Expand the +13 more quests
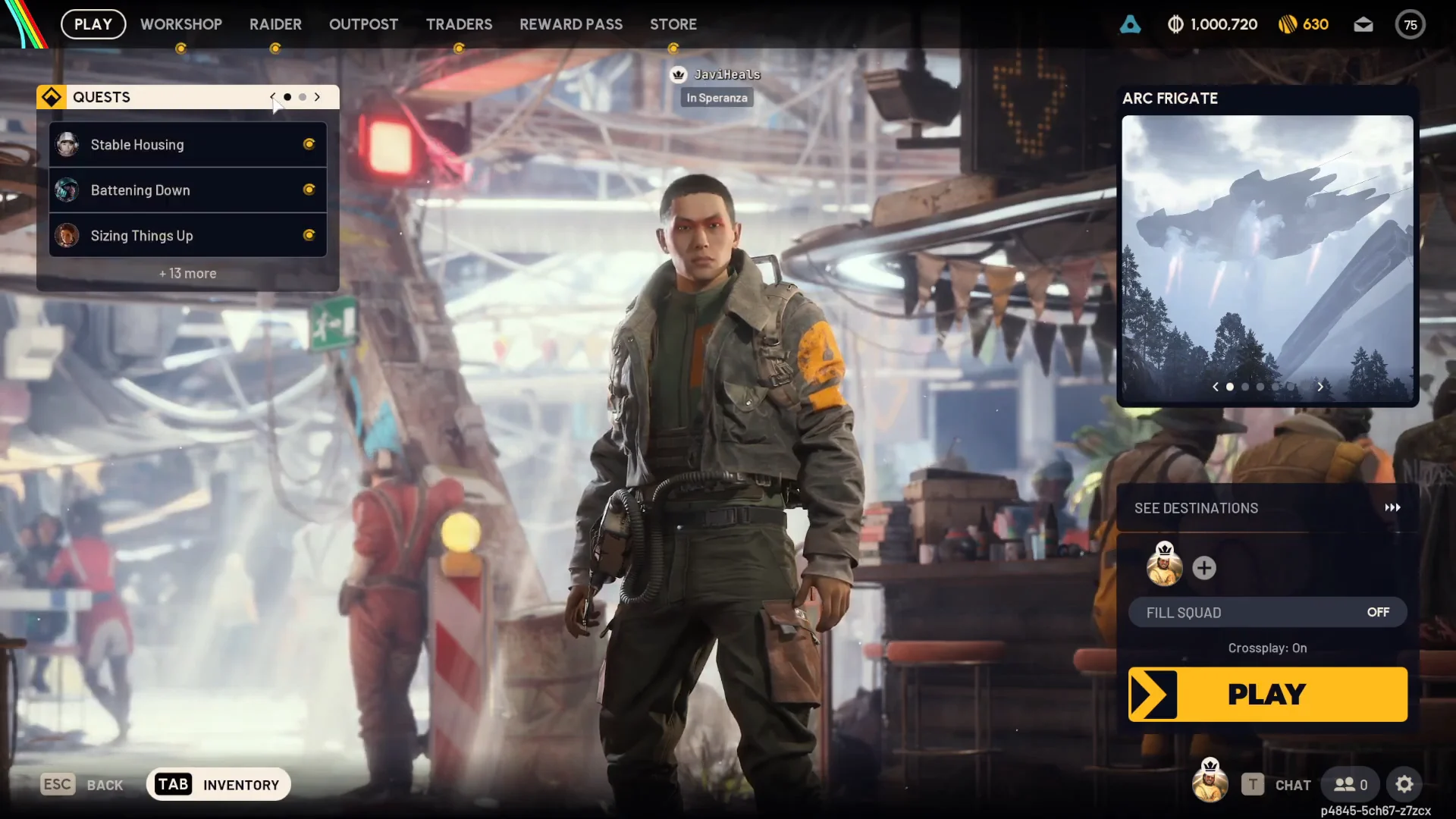The image size is (1456, 819). tap(187, 273)
